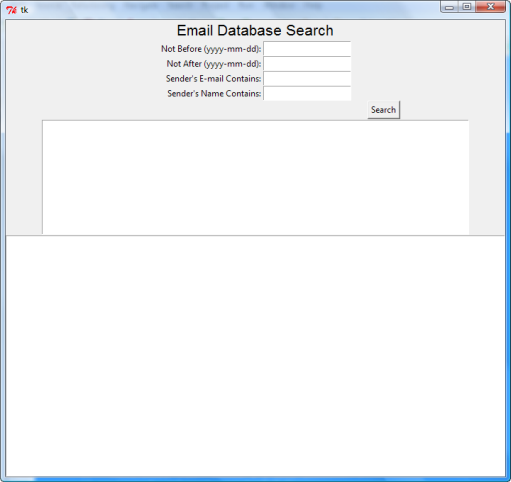Click inside the search results list box
The width and height of the screenshot is (511, 482).
point(255,177)
